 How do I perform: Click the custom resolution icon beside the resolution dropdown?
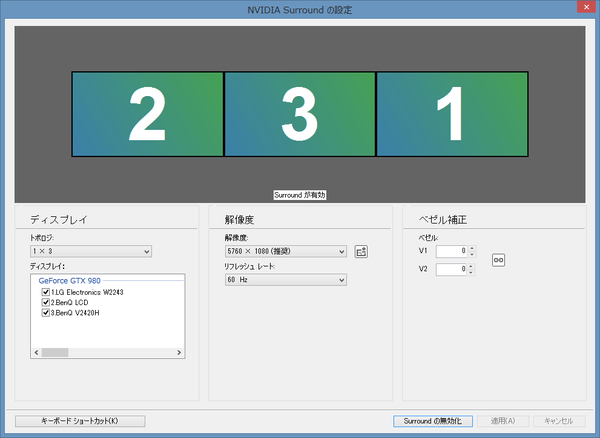point(362,252)
